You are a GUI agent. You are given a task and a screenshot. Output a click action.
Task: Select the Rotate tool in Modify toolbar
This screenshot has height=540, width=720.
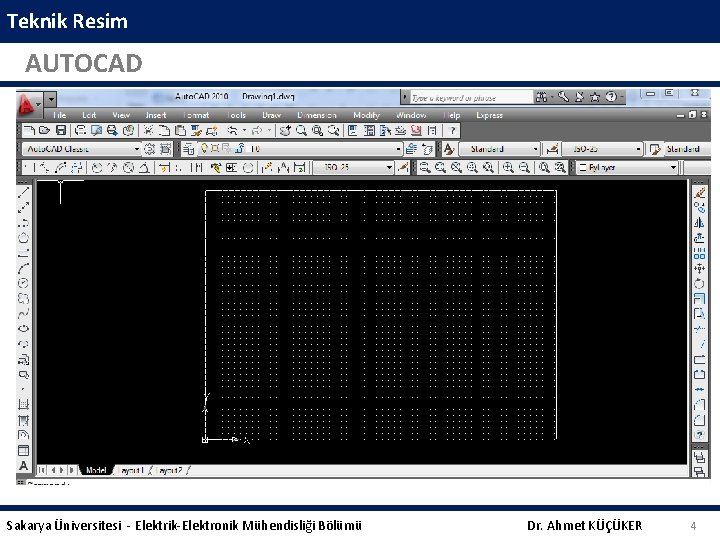click(699, 283)
